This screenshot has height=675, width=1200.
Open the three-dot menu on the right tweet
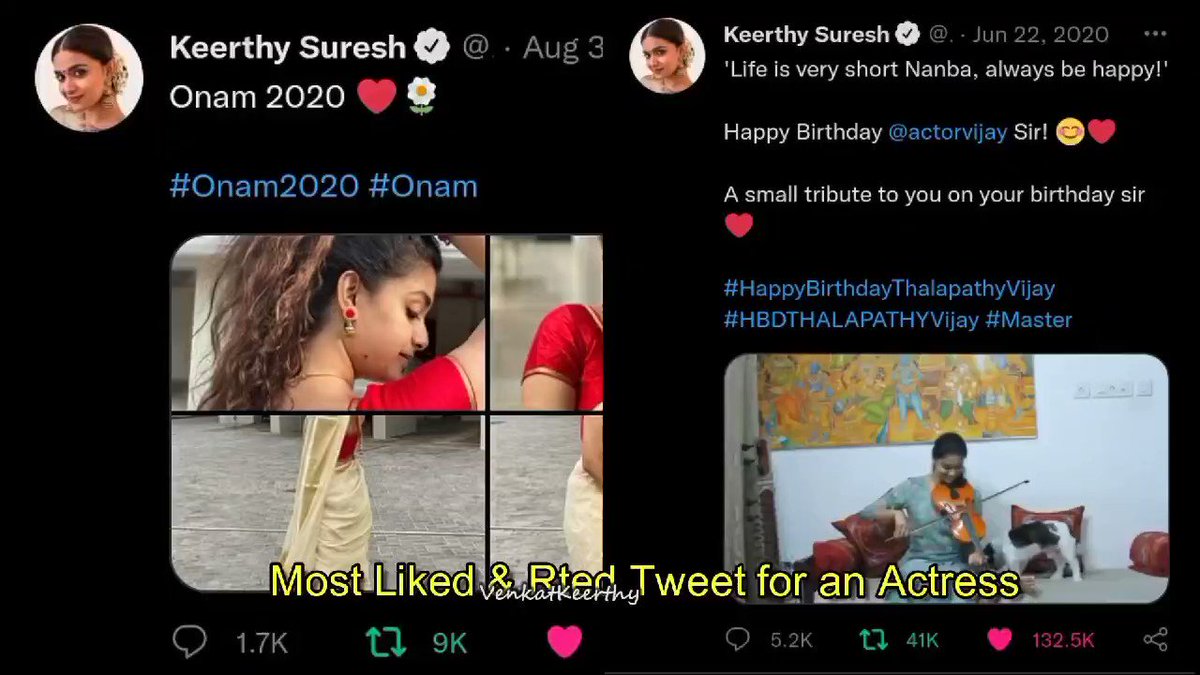(1156, 35)
